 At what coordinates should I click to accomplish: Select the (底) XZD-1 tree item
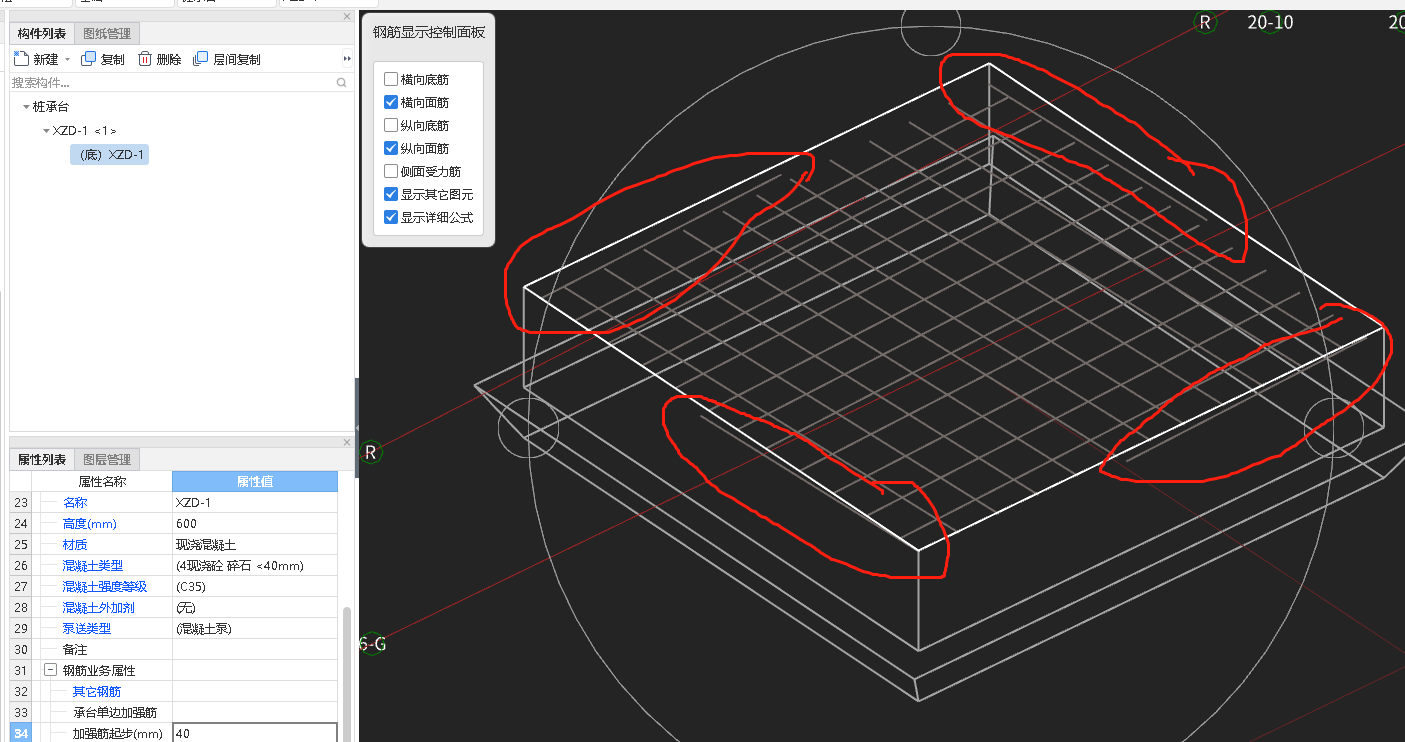(110, 154)
